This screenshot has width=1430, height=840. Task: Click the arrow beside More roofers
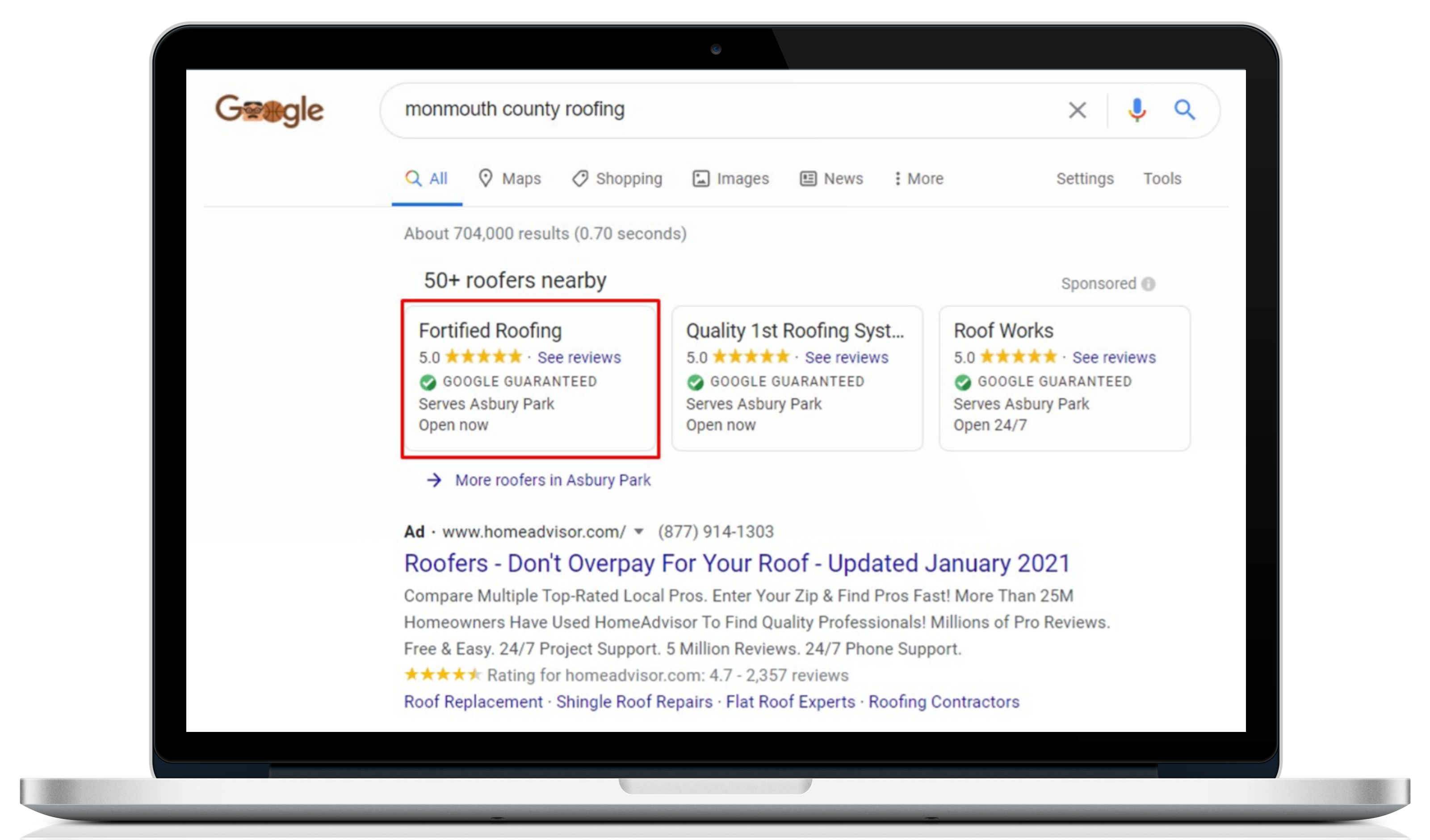tap(434, 481)
